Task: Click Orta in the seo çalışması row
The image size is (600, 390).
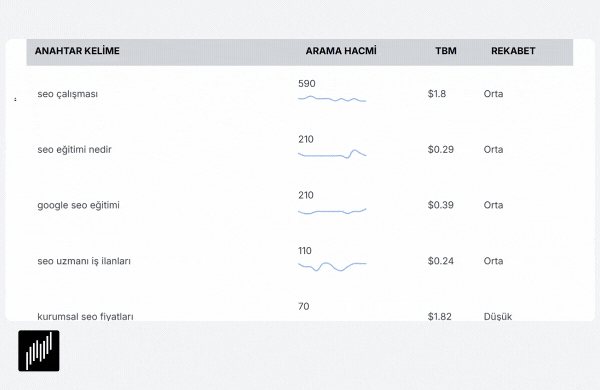Action: click(x=493, y=94)
